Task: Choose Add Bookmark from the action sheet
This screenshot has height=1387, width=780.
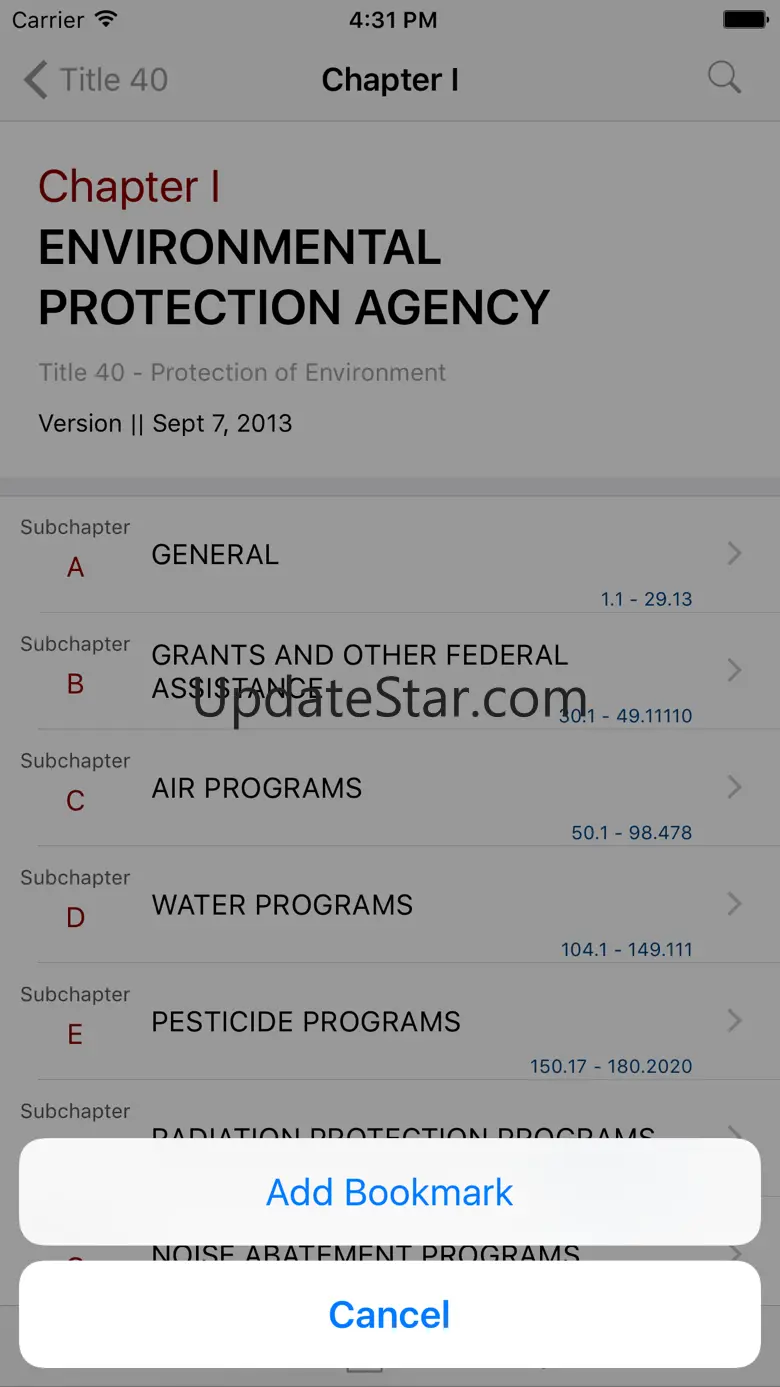Action: 390,1192
